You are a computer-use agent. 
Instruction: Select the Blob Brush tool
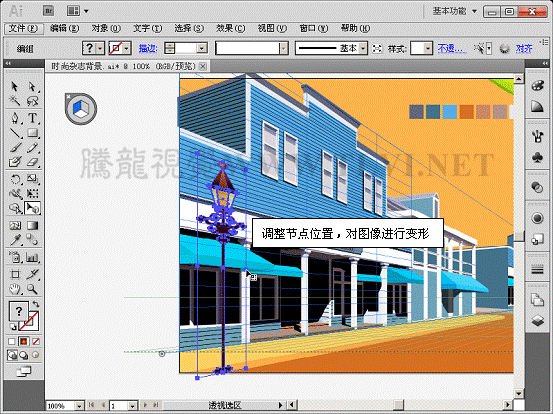click(x=14, y=162)
